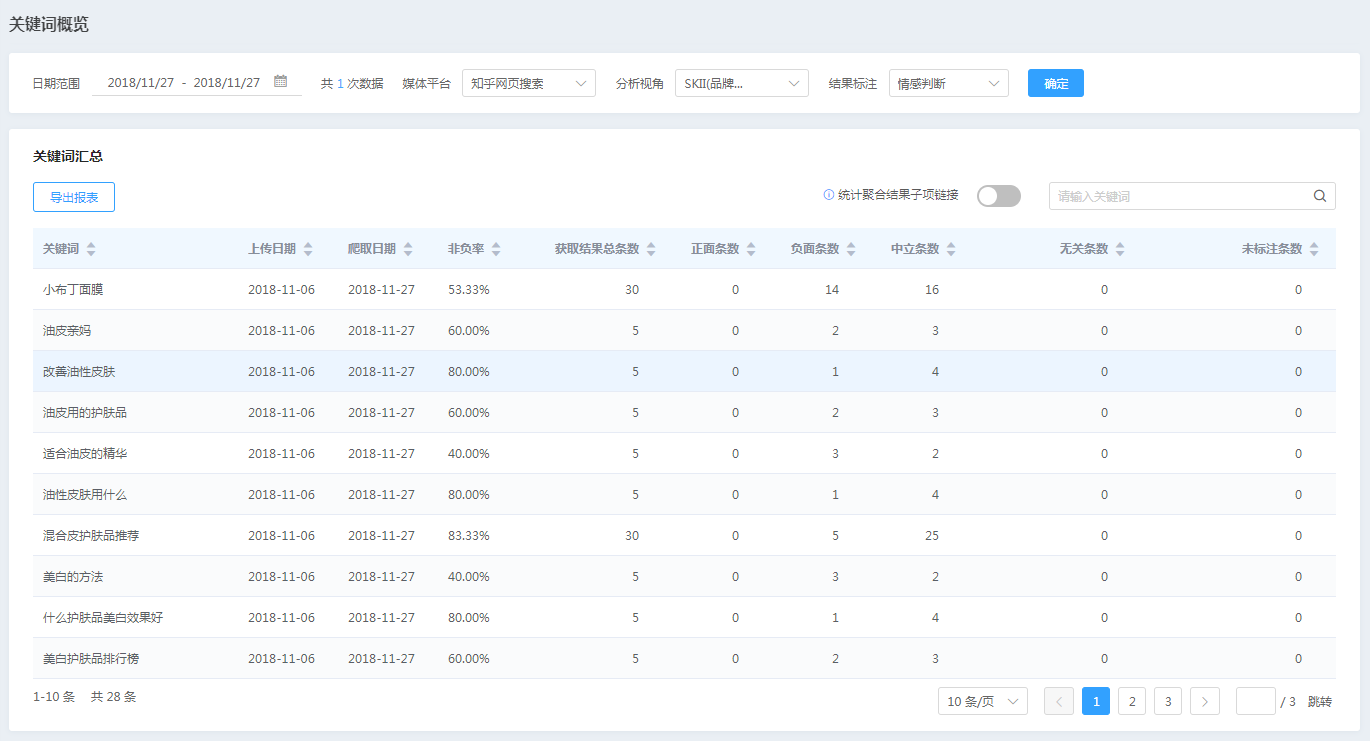The image size is (1370, 741).
Task: Sort by 爬取日期 column arrows
Action: point(408,249)
